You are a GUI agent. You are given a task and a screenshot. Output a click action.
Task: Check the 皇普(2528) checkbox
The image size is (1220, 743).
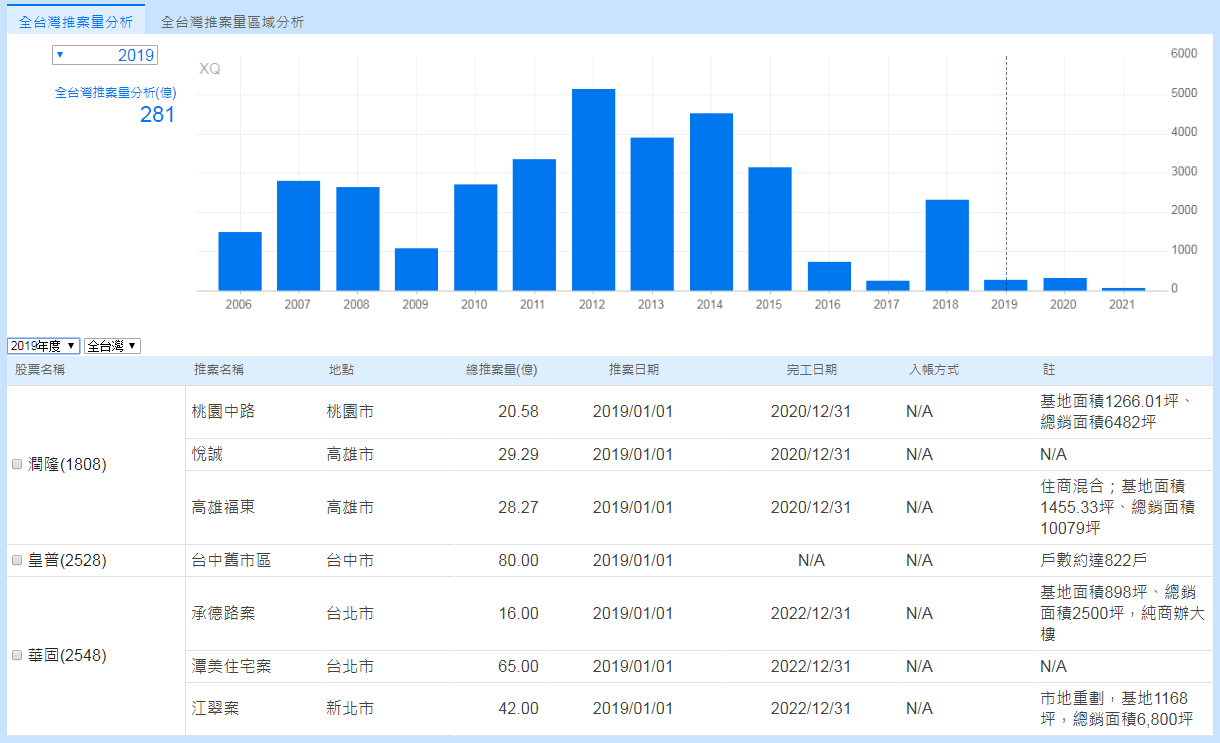[x=16, y=561]
